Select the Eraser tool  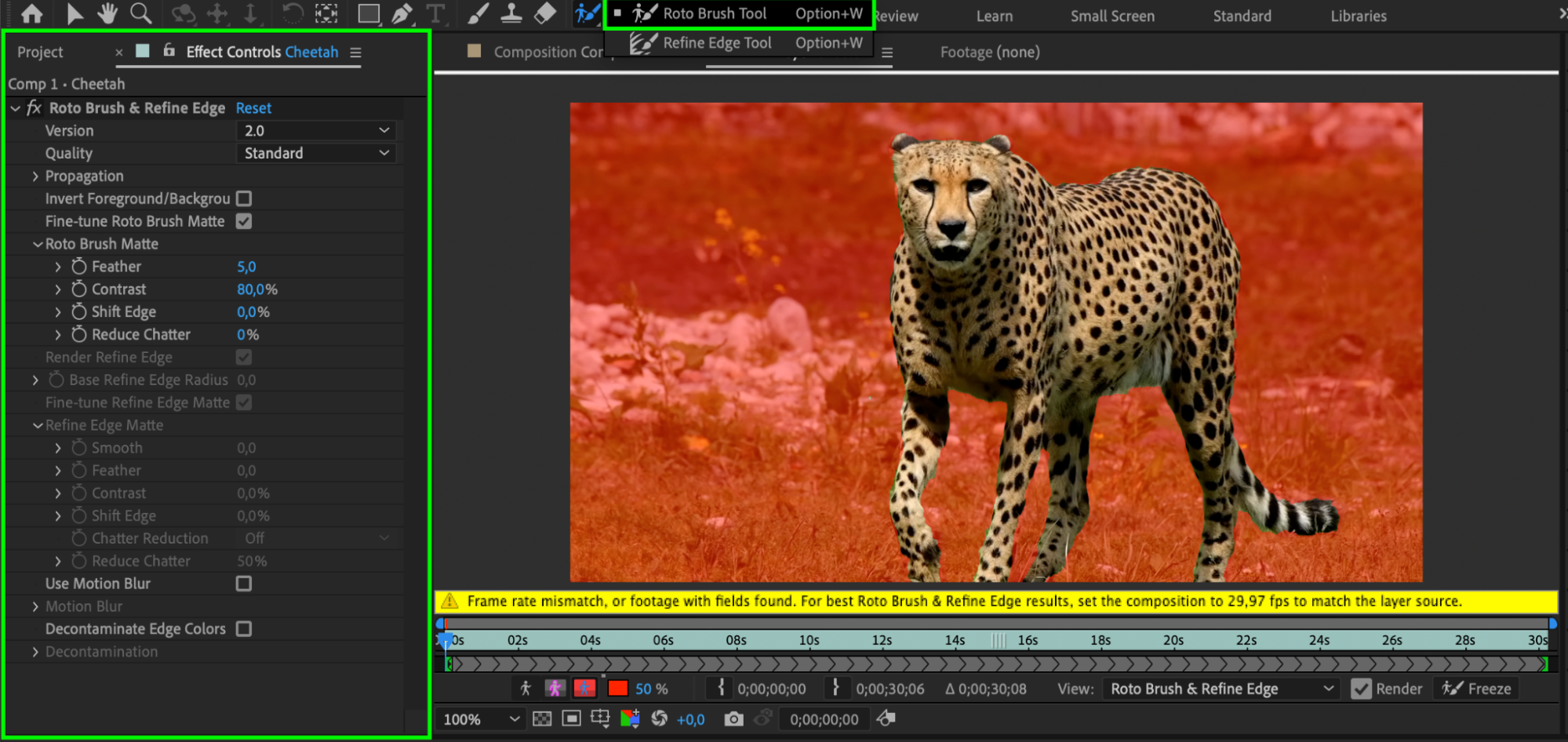[x=544, y=13]
